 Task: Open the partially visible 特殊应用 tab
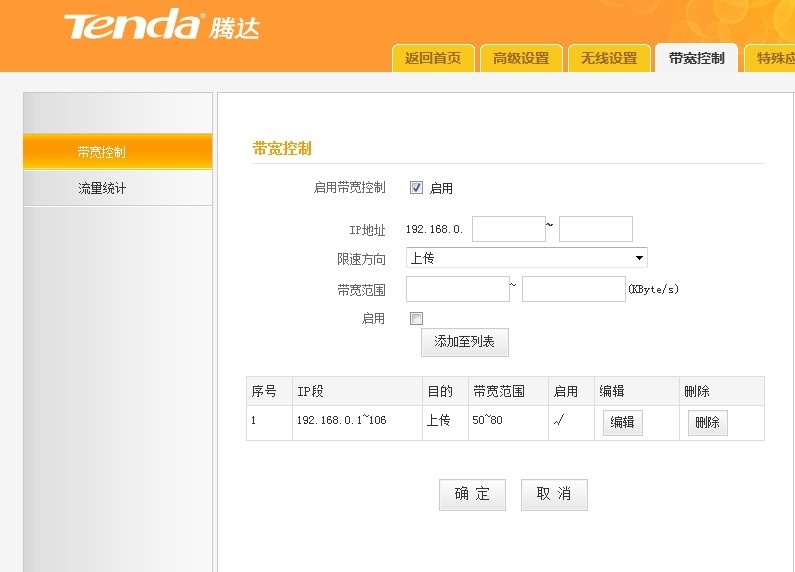[771, 58]
